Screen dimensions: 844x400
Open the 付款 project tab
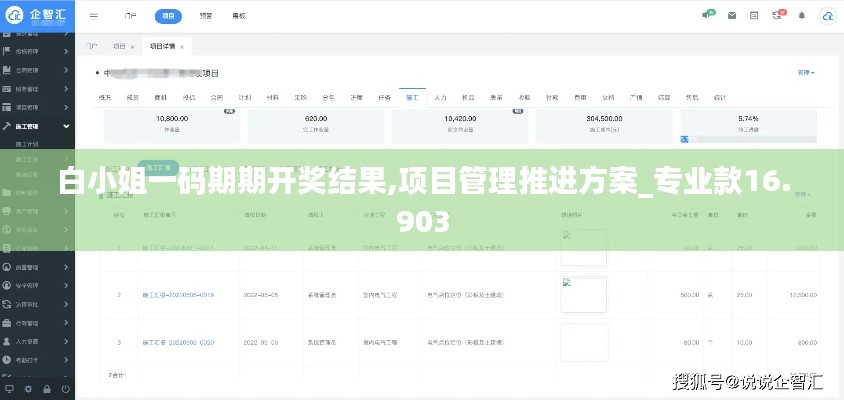[x=552, y=98]
